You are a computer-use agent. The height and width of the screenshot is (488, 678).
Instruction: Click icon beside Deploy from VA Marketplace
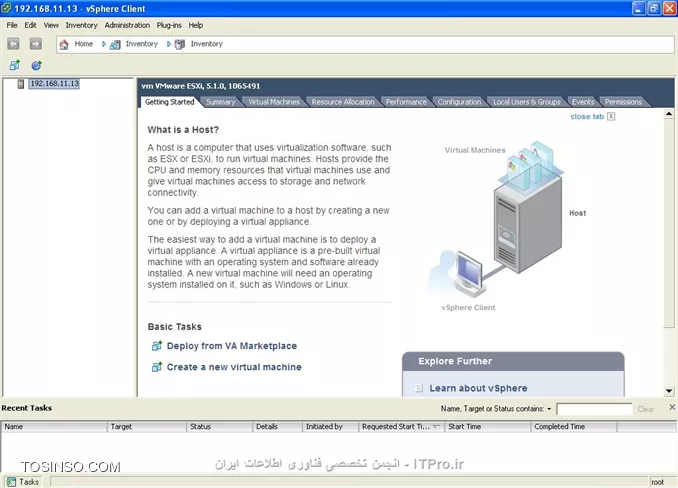coord(157,346)
